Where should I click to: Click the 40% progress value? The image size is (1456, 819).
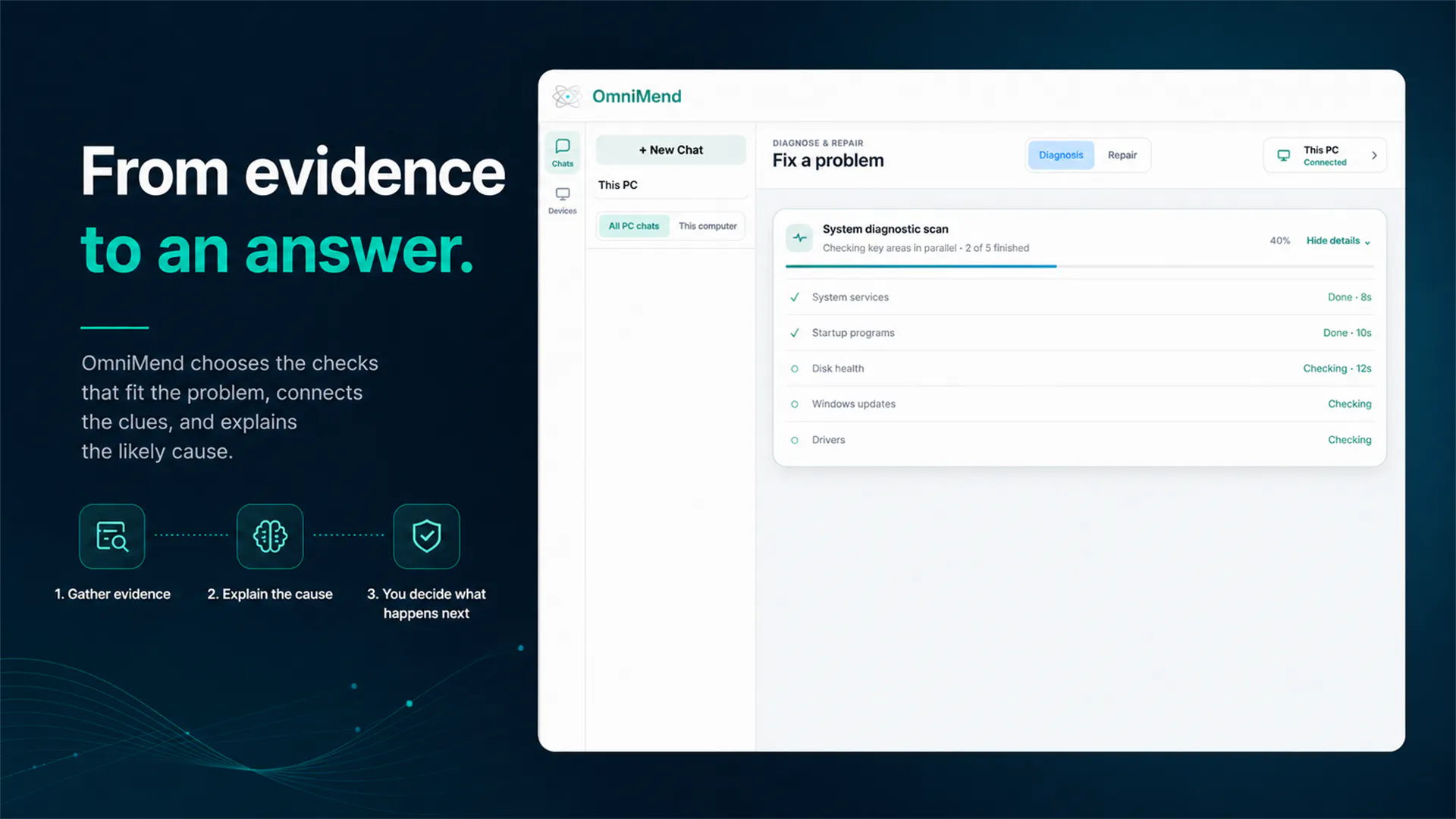(1280, 241)
